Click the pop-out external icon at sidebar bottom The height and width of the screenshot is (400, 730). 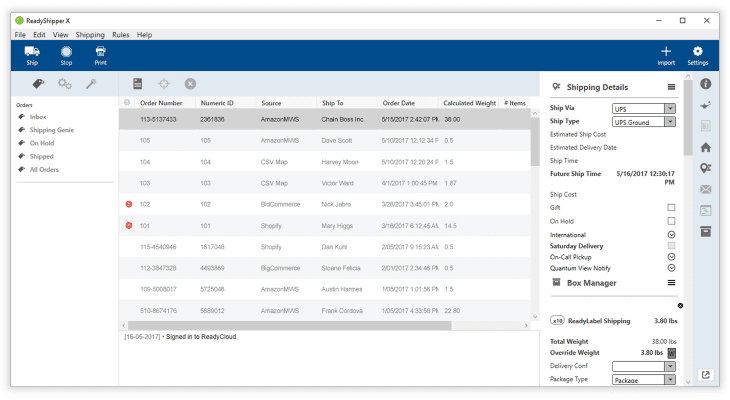coord(706,374)
